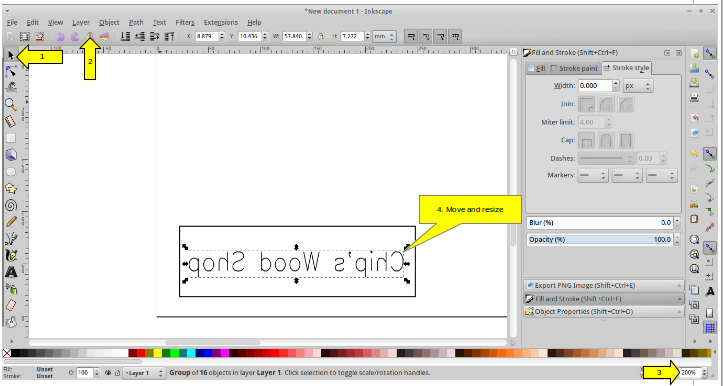Image resolution: width=723 pixels, height=386 pixels.
Task: Expand Export PNG Image panel
Action: pyautogui.click(x=604, y=285)
